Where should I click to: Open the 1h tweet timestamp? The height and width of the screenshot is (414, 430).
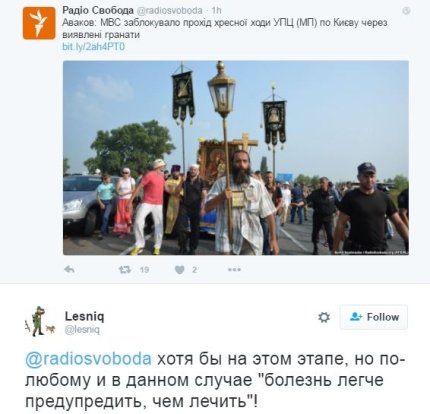click(x=217, y=11)
